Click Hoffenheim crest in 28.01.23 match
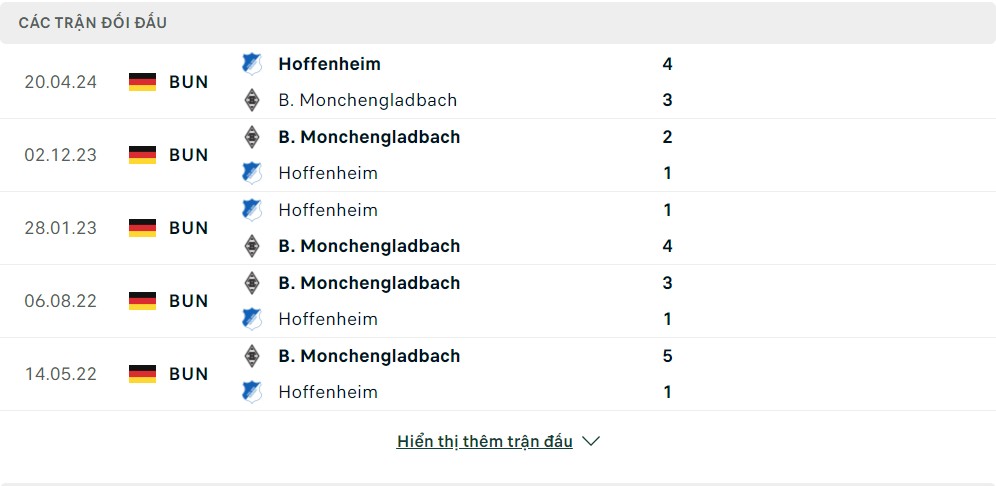996x486 pixels. [252, 210]
